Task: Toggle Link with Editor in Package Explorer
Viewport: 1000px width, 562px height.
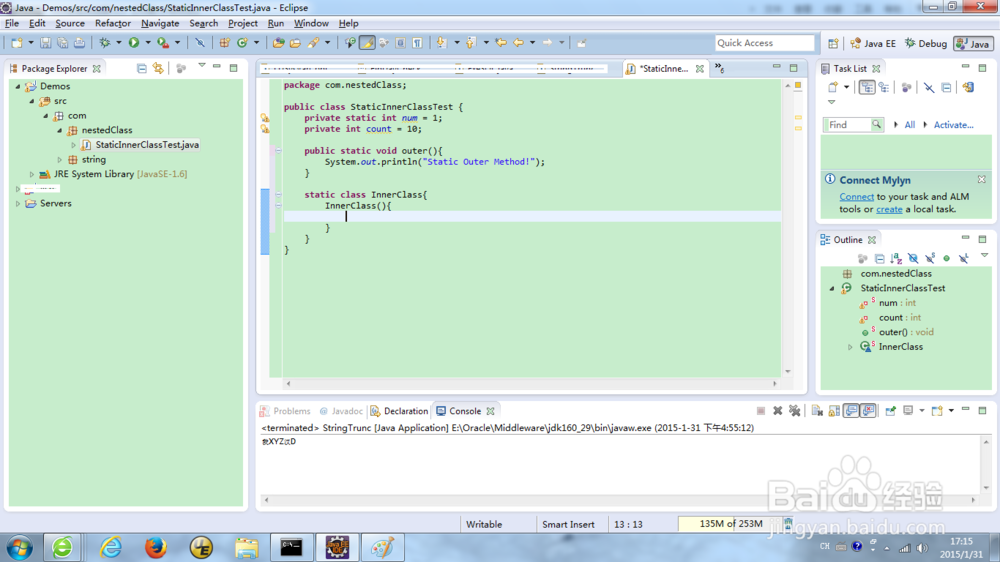Action: click(158, 68)
